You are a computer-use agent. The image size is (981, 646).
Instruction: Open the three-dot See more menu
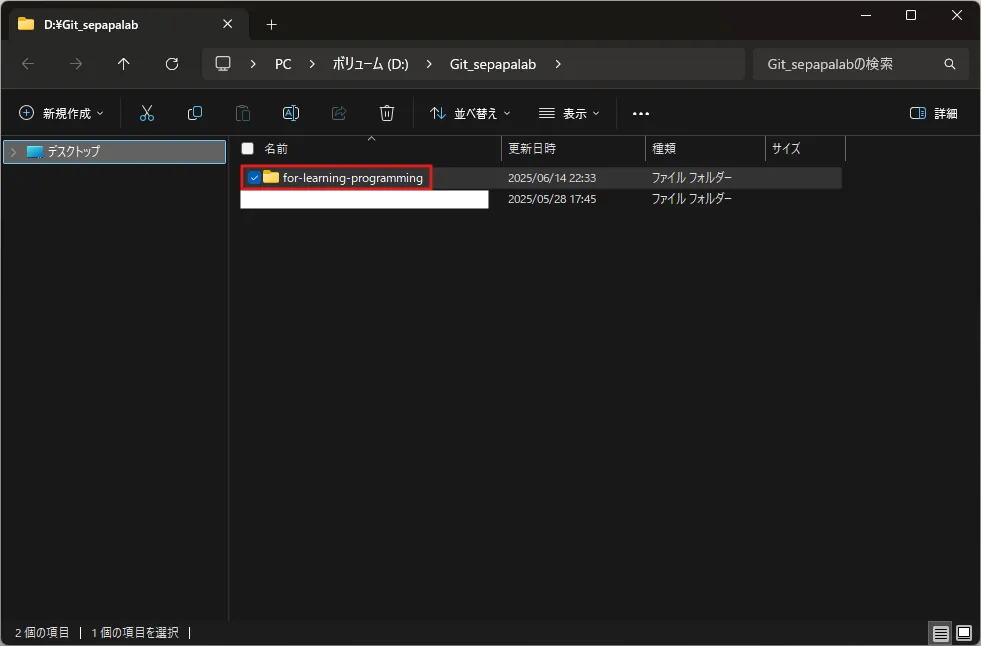(641, 114)
